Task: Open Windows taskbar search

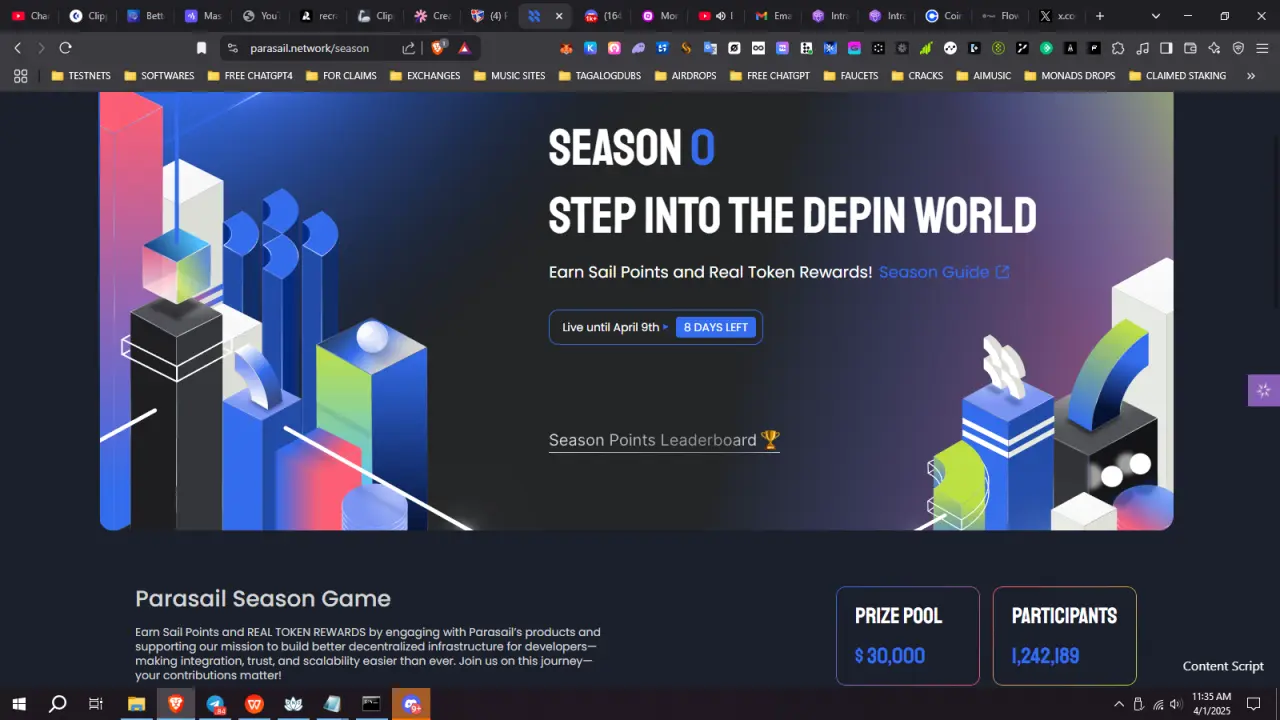Action: pos(58,704)
